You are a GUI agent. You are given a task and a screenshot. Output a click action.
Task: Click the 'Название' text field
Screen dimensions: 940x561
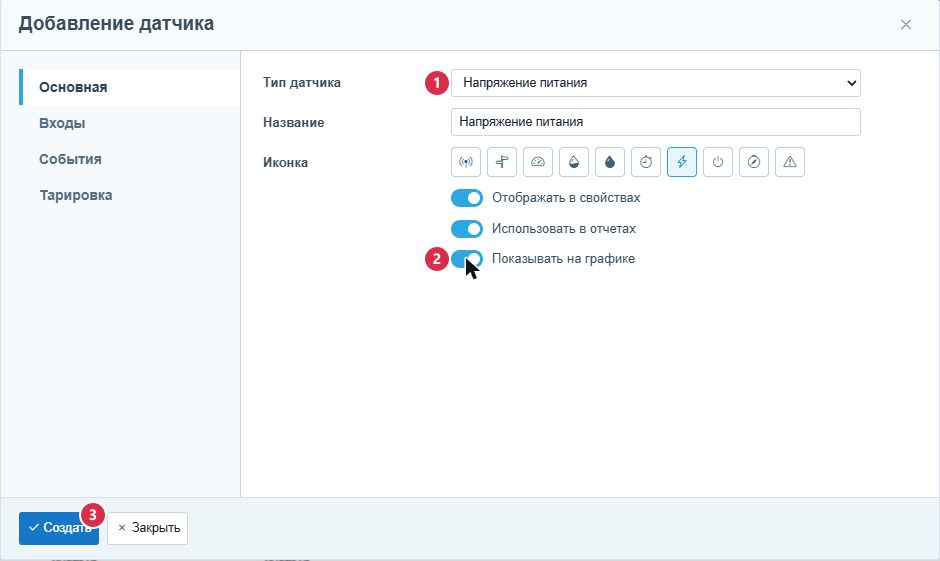655,122
